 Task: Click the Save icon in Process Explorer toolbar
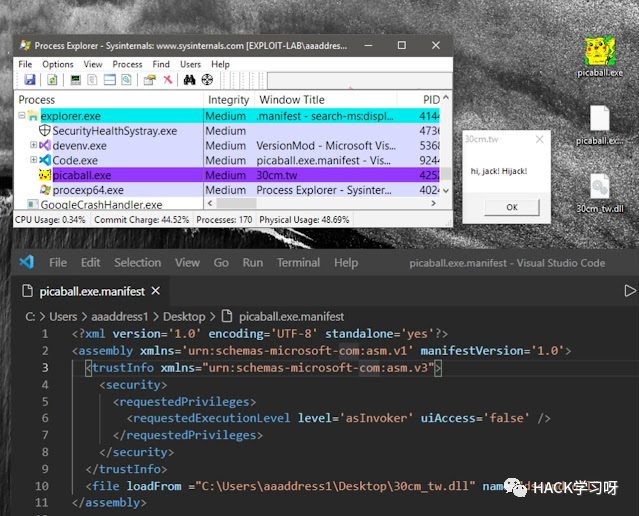(30, 79)
